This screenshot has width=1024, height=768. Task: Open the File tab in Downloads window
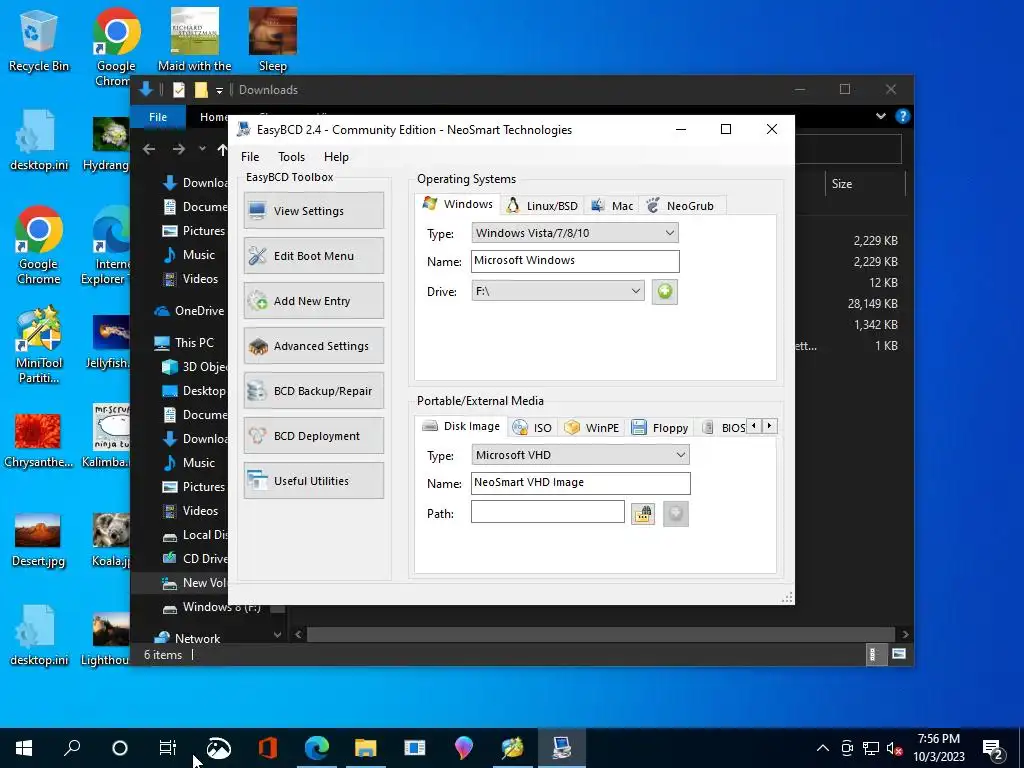[x=158, y=117]
